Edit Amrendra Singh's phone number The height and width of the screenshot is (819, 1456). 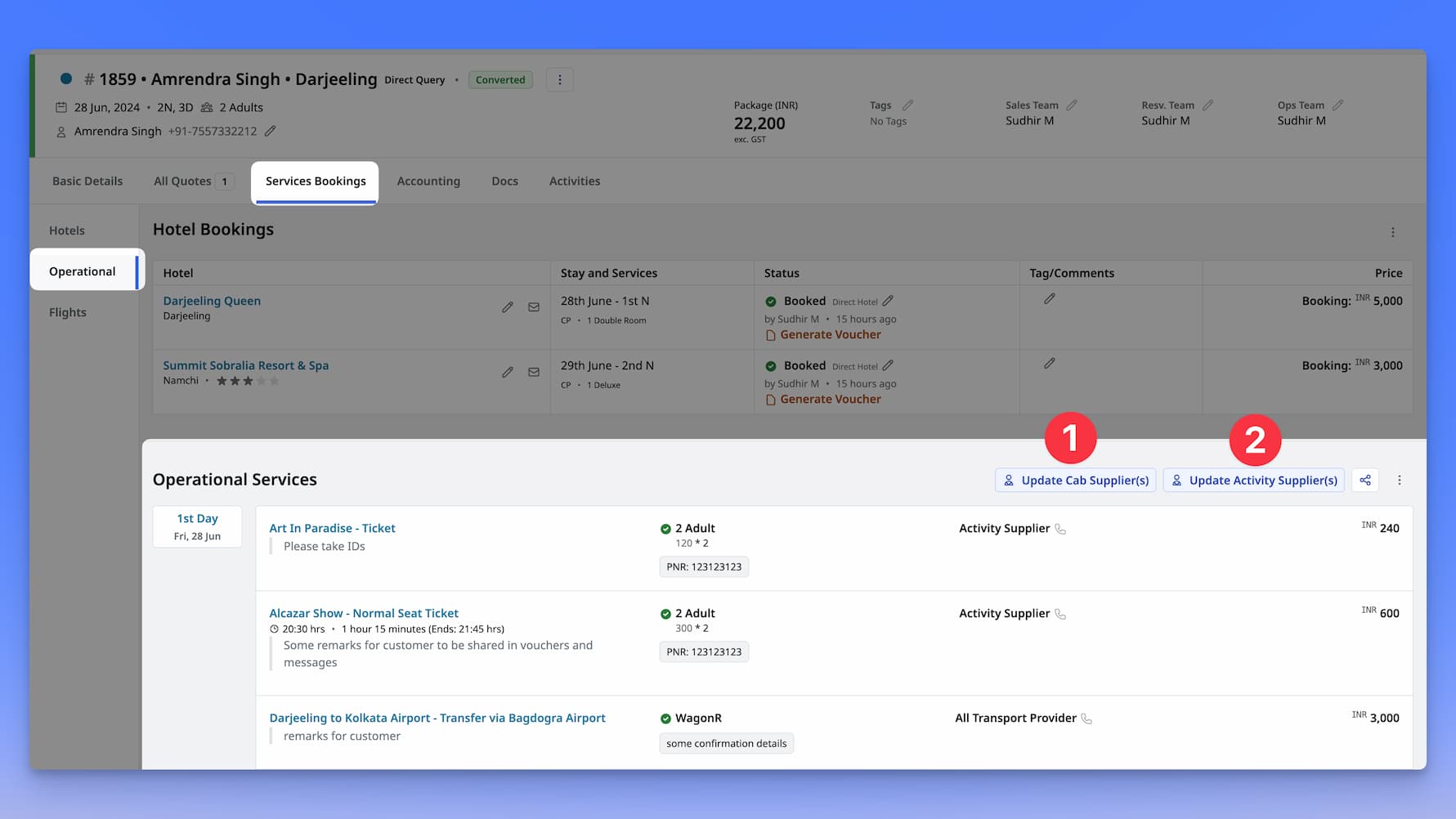(271, 130)
